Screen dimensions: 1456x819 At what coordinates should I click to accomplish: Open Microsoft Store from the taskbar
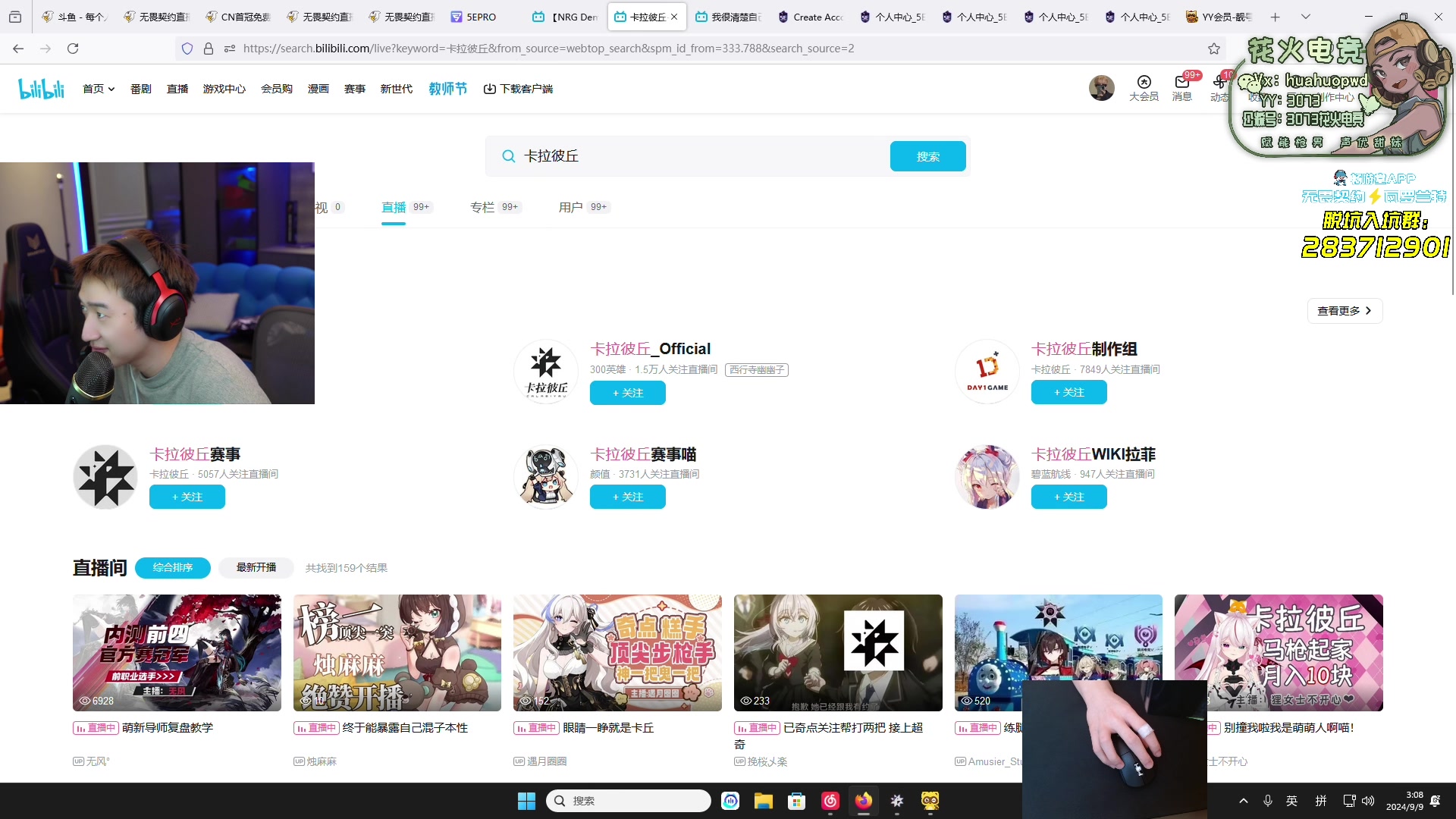coord(796,801)
